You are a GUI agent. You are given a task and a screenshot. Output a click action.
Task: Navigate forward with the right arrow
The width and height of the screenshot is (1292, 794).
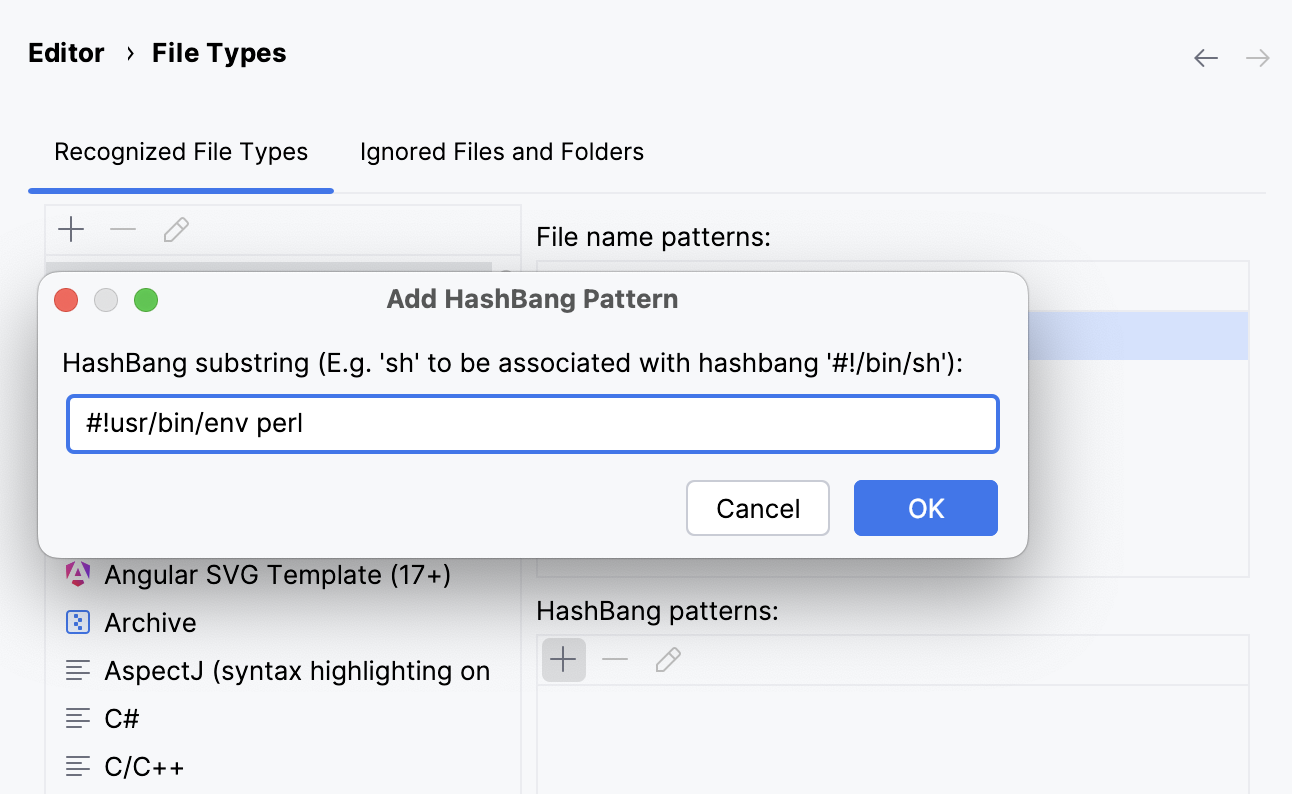(x=1256, y=57)
